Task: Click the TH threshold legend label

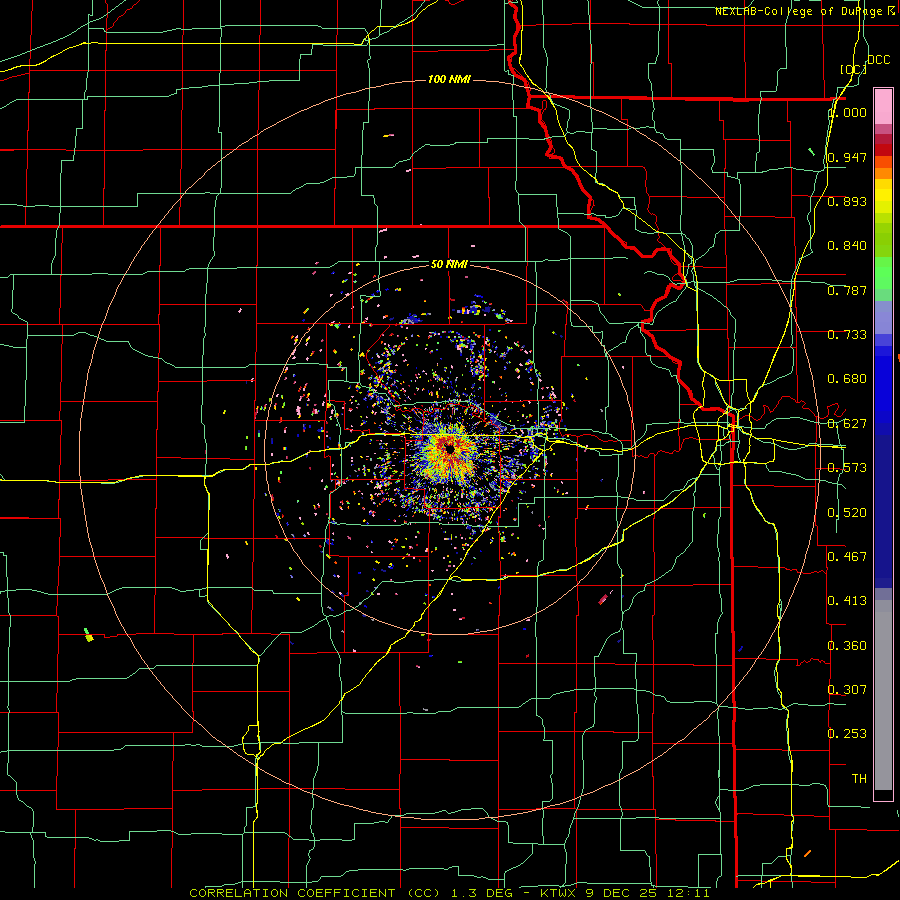Action: click(x=859, y=779)
